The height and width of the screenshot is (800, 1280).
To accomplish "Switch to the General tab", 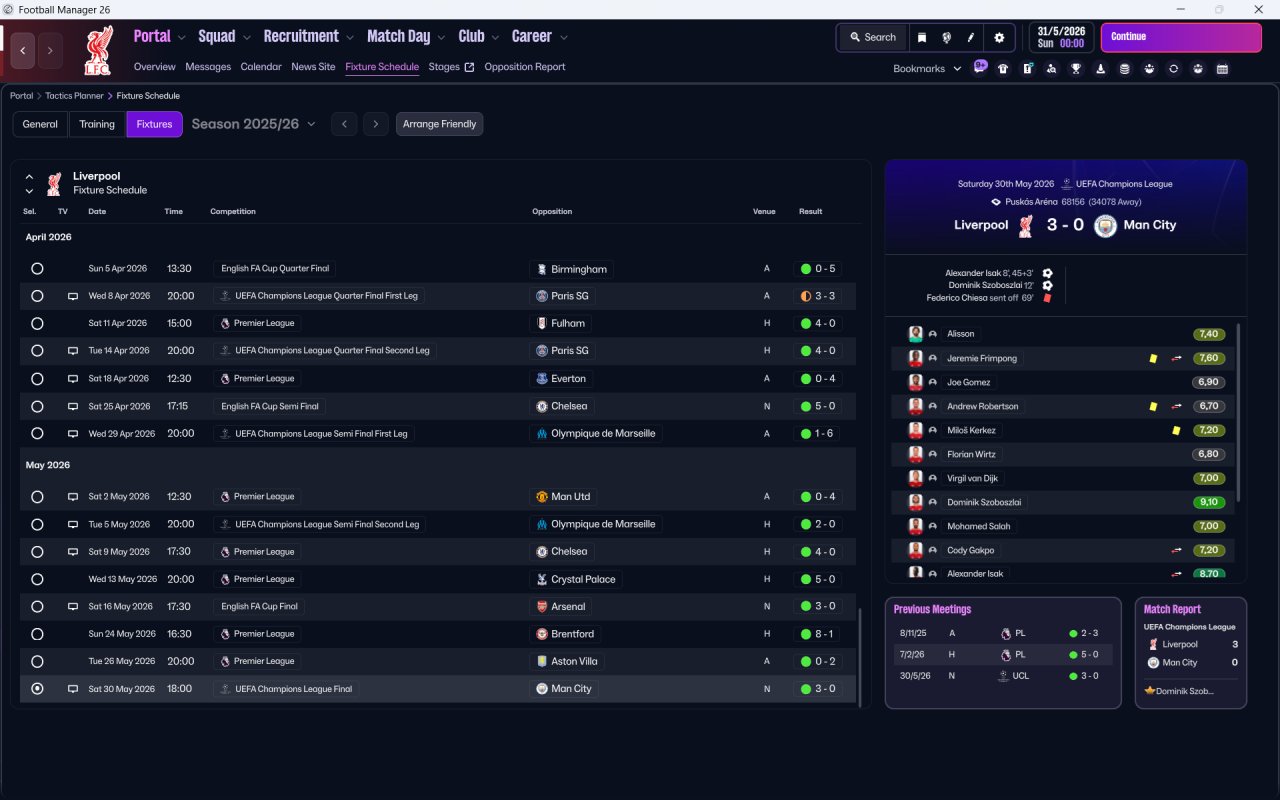I will click(40, 124).
